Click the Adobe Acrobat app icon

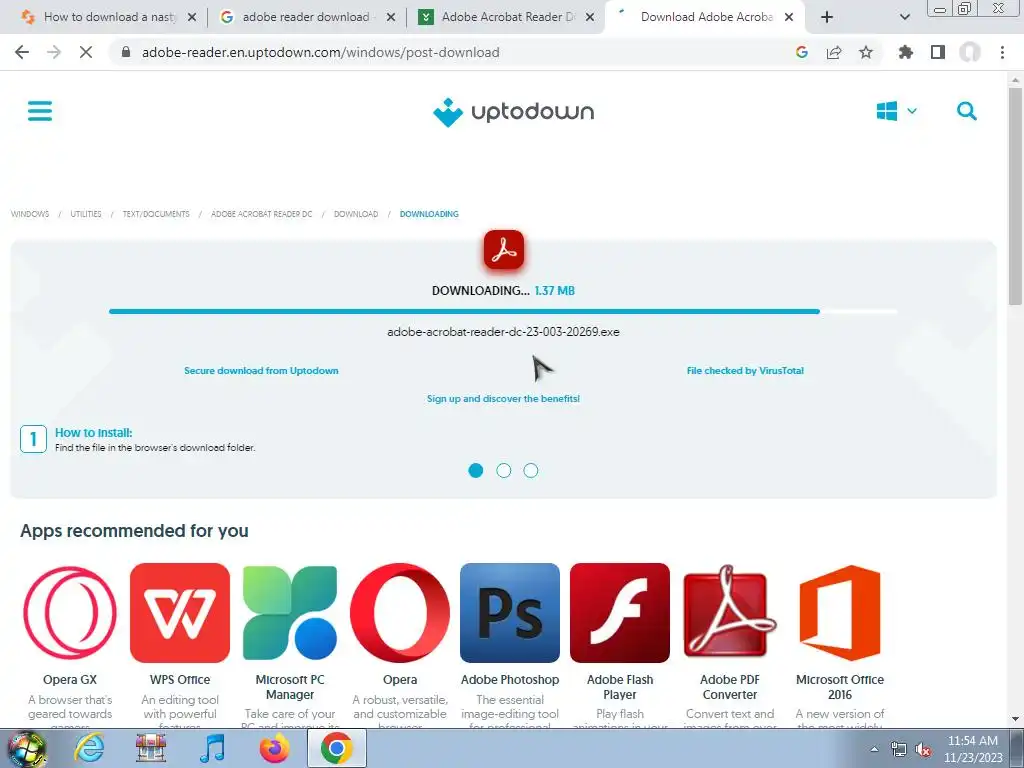click(x=504, y=249)
